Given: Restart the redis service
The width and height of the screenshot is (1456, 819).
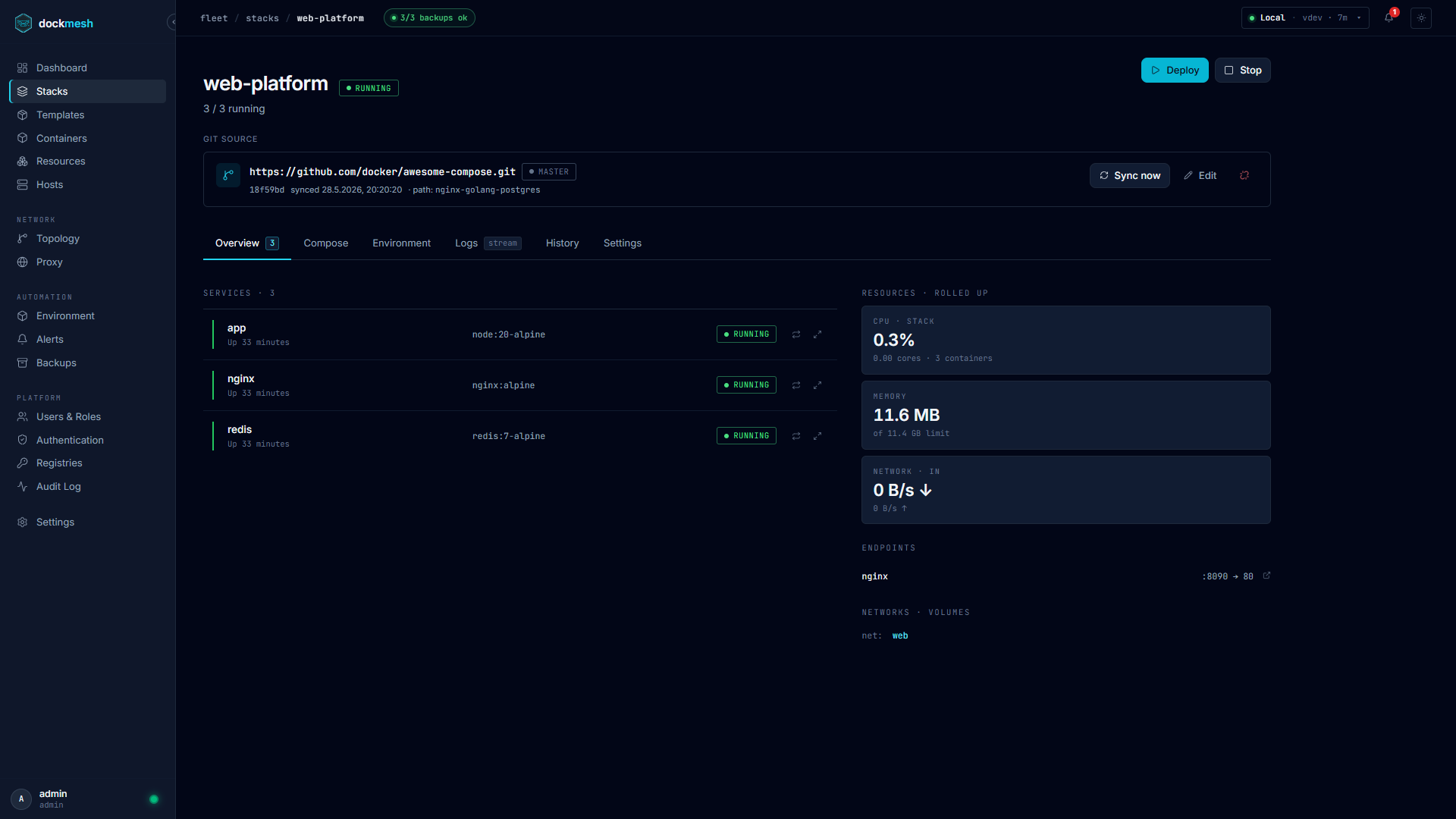Looking at the screenshot, I should pos(796,436).
